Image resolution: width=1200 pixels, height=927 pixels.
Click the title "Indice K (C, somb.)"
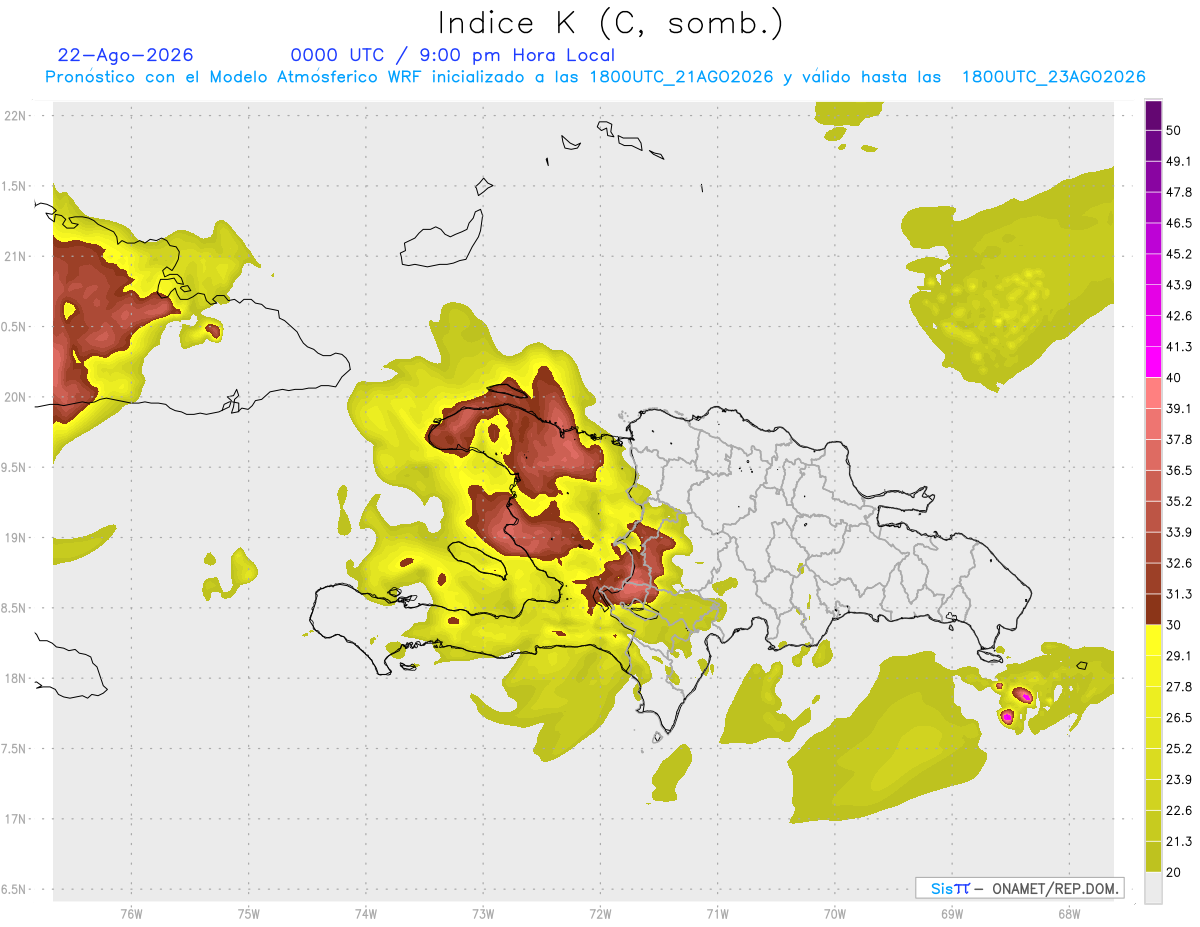pyautogui.click(x=610, y=23)
